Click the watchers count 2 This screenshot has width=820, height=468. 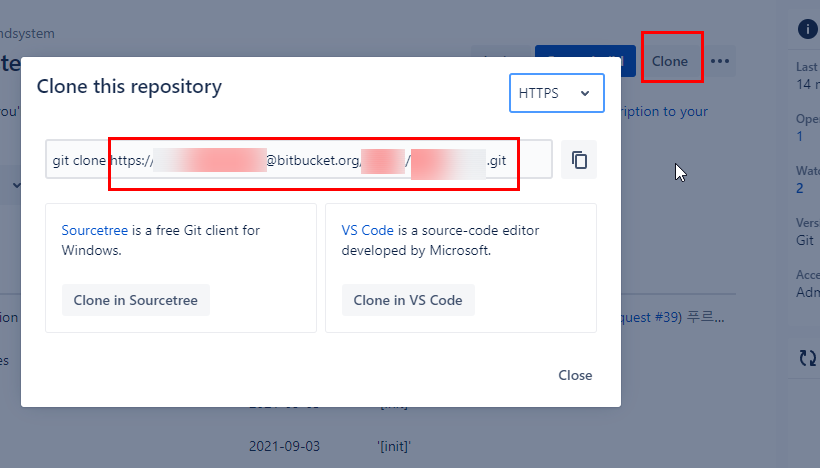800,188
